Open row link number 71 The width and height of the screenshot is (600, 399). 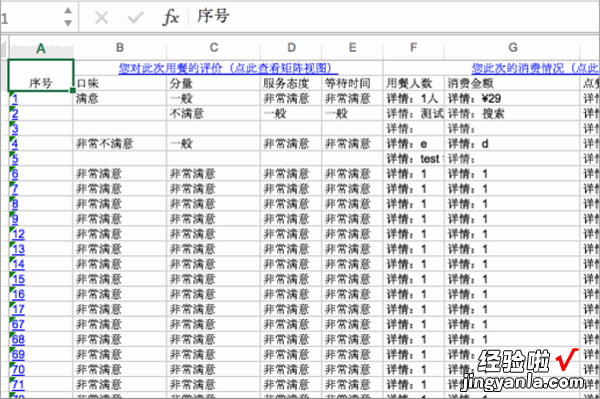pyautogui.click(x=18, y=384)
